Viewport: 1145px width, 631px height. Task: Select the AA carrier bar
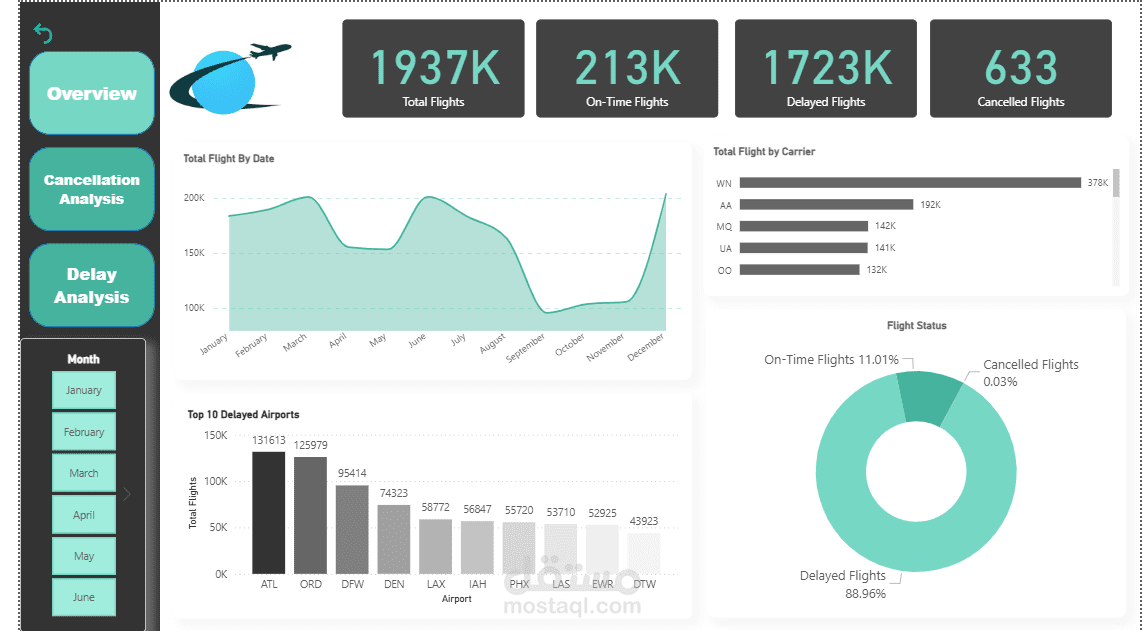coord(826,204)
